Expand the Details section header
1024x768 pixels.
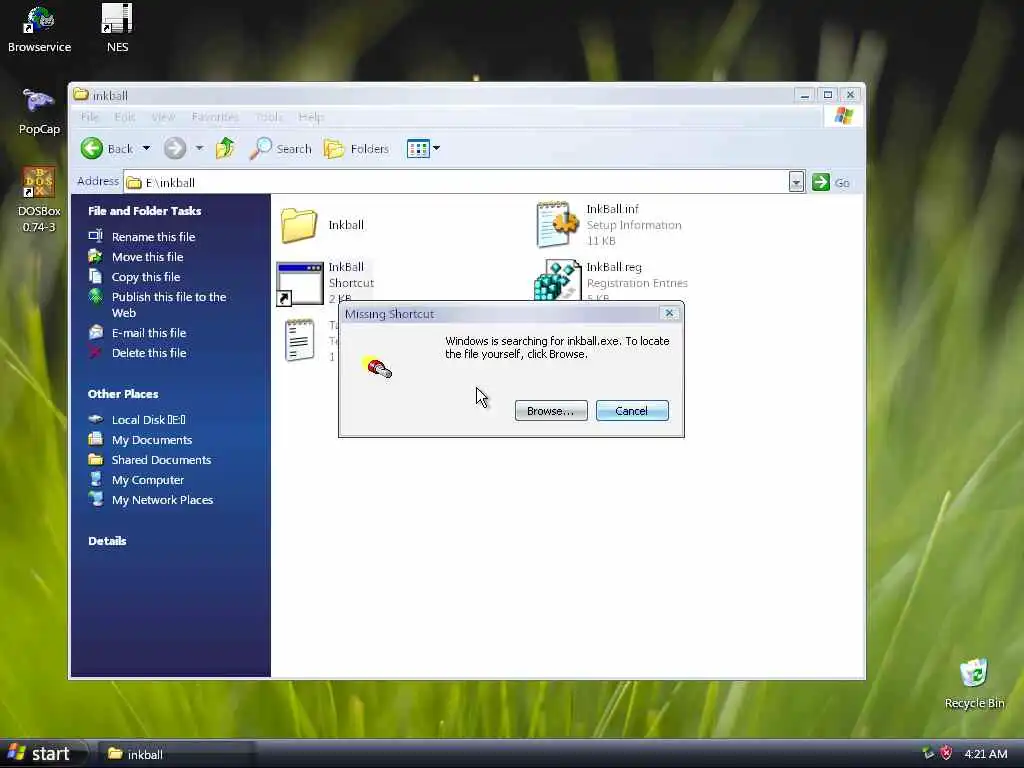[x=107, y=541]
